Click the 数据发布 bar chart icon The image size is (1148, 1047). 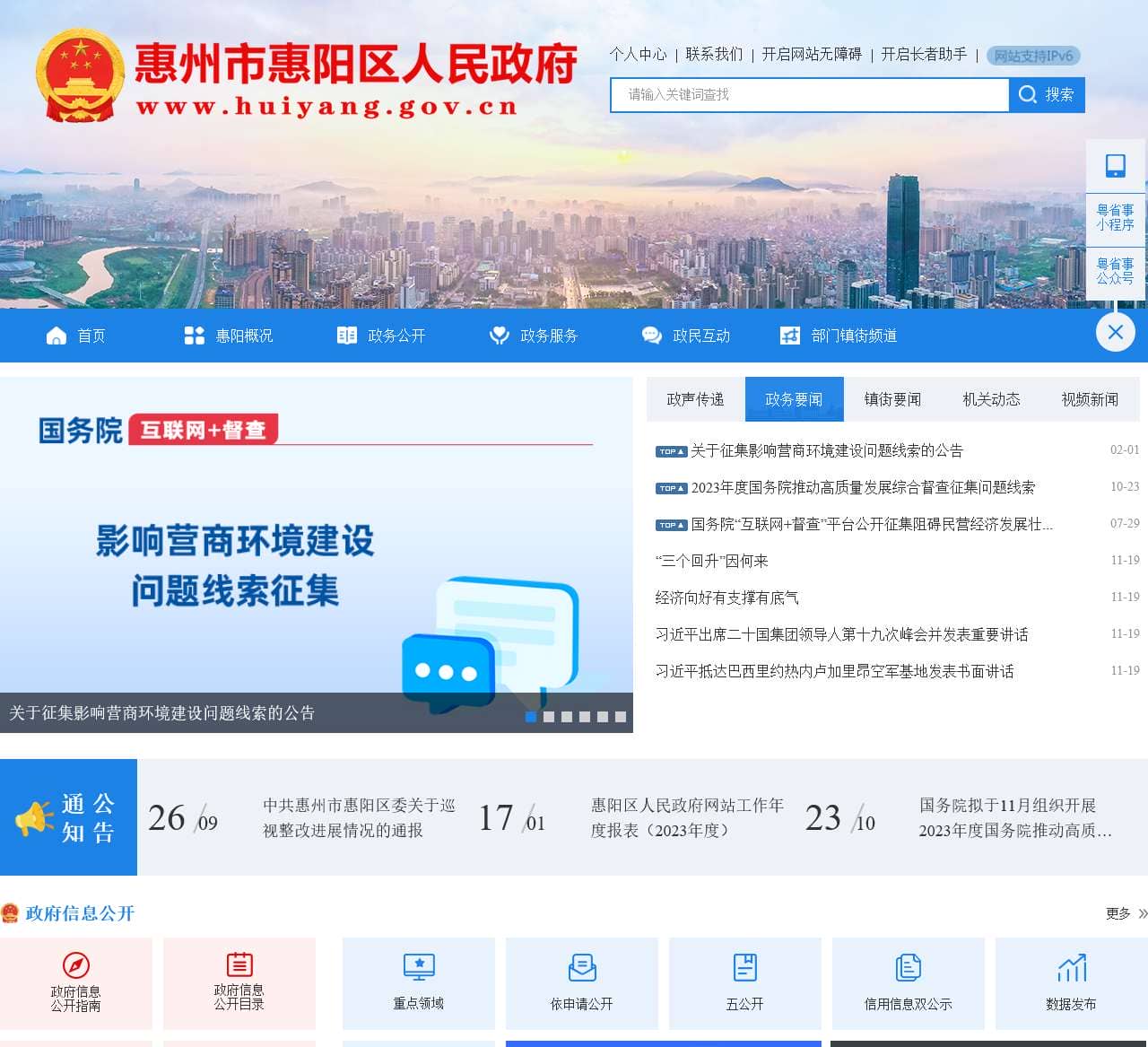(x=1072, y=964)
